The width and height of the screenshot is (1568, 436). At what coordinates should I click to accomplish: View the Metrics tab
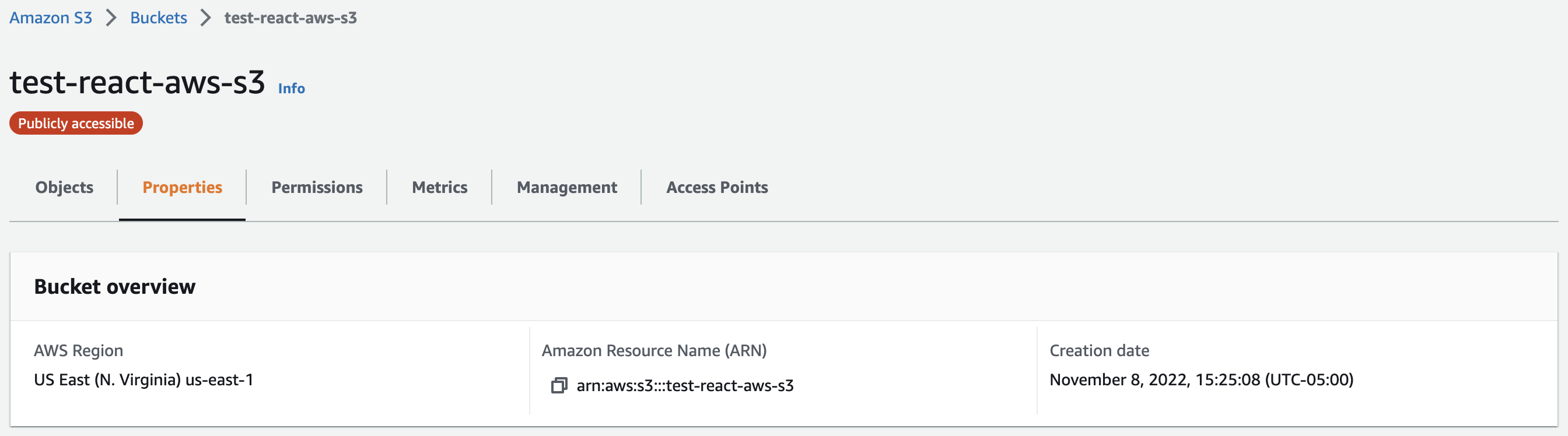439,187
